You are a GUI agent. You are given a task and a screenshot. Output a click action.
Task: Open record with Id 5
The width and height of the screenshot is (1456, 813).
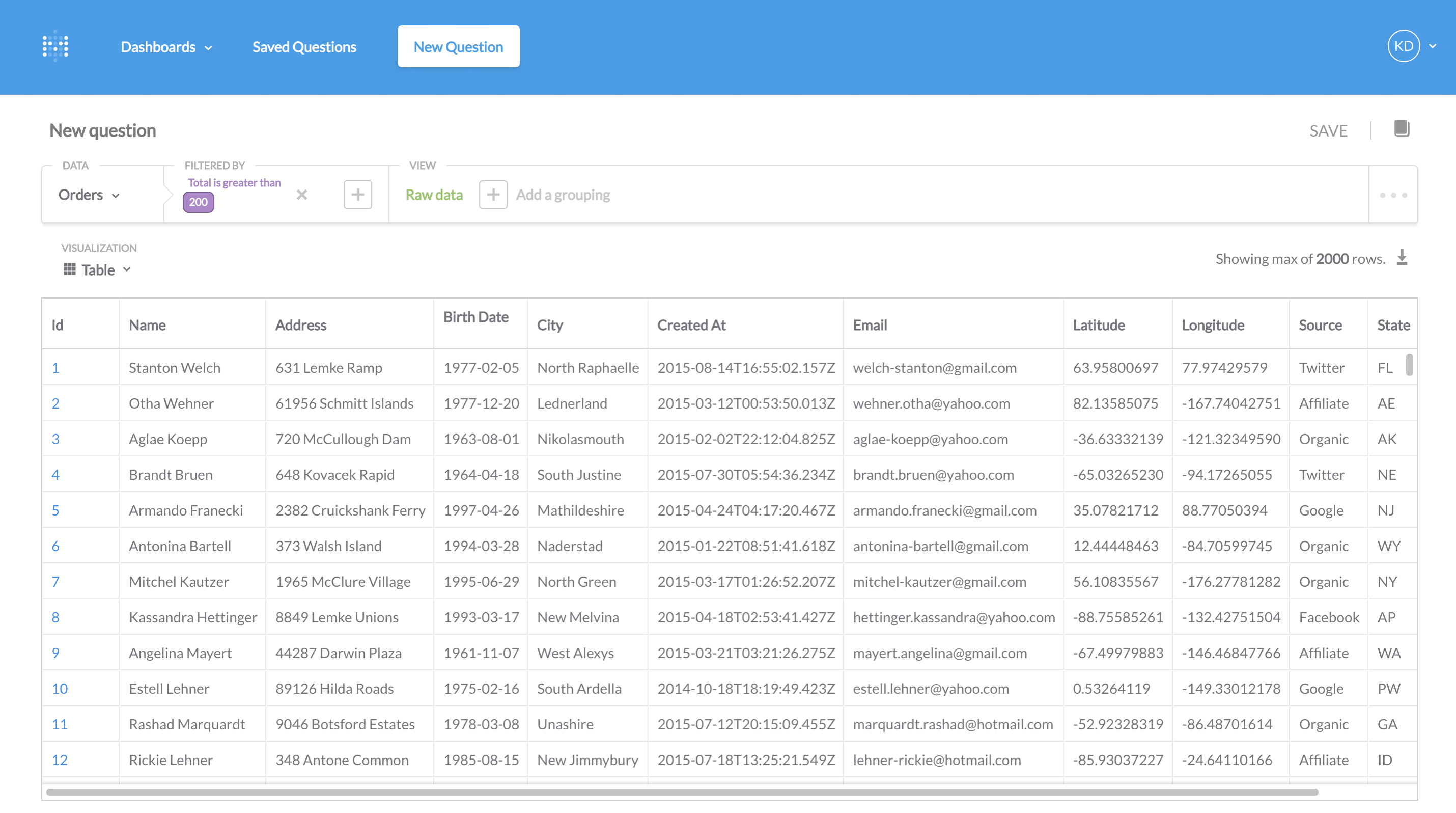[55, 510]
